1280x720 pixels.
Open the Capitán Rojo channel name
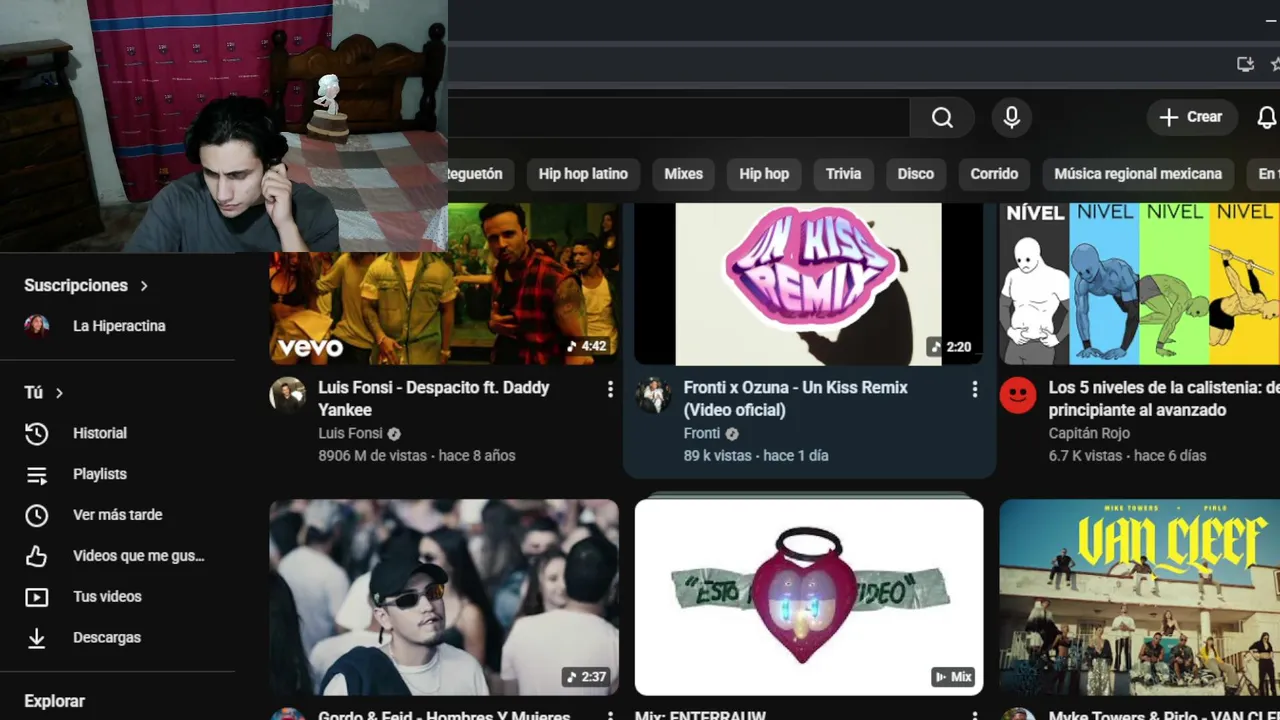pyautogui.click(x=1089, y=433)
